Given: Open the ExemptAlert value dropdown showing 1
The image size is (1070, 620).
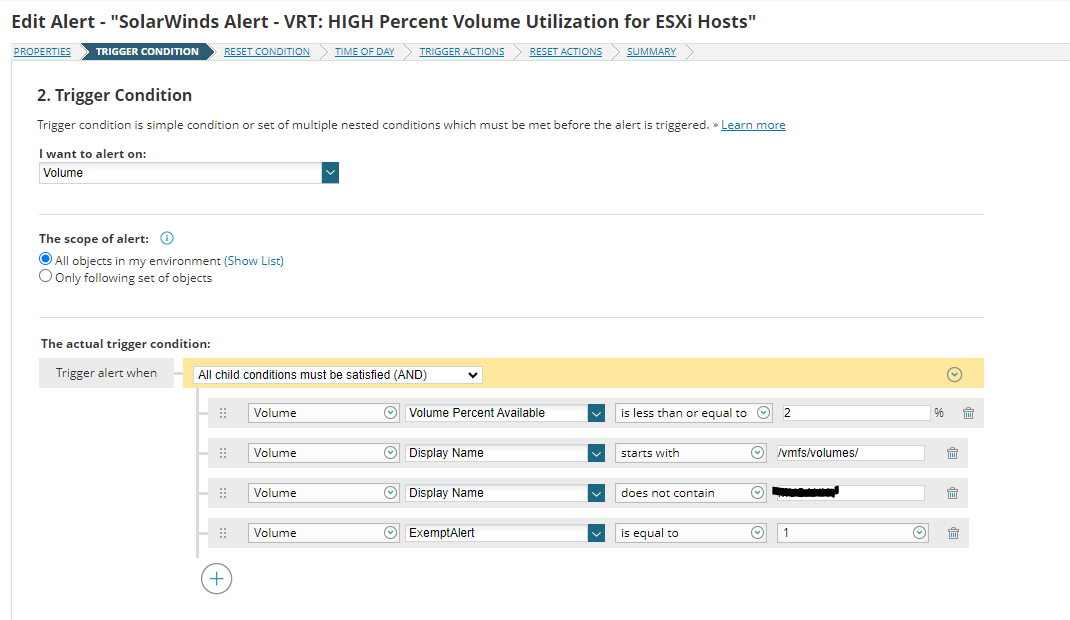Looking at the screenshot, I should [853, 533].
